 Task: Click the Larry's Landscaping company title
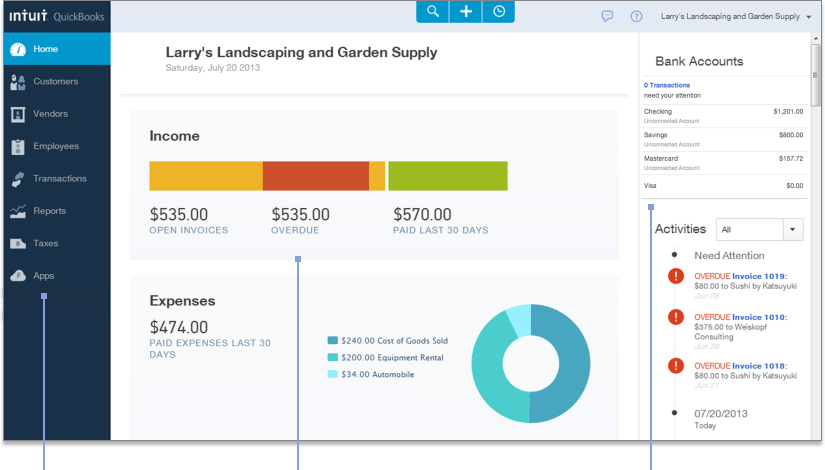click(301, 52)
